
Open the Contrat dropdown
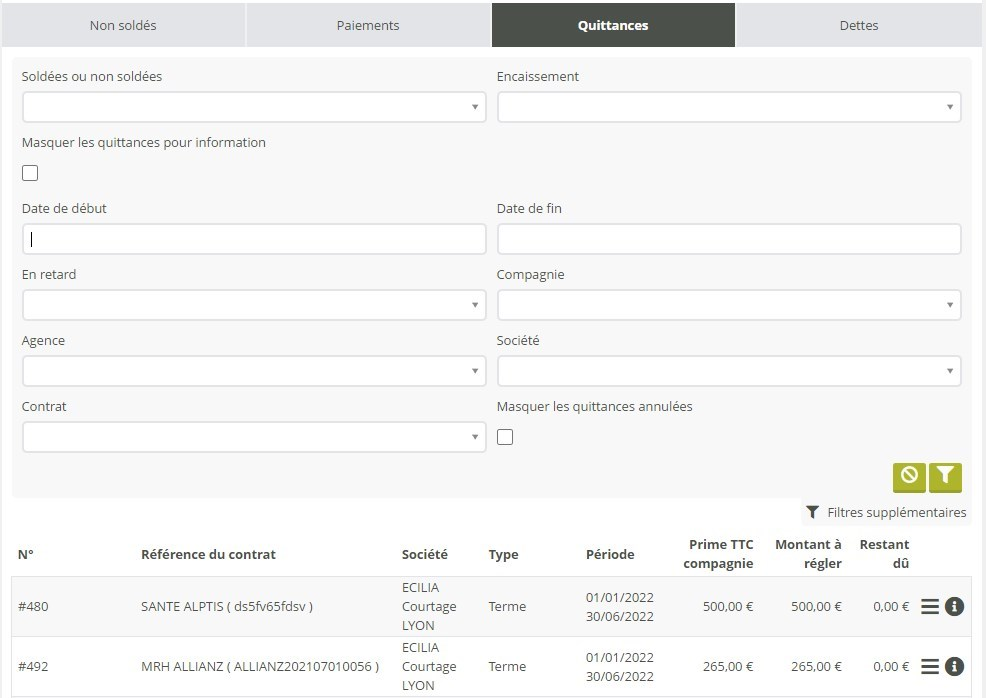pyautogui.click(x=254, y=437)
